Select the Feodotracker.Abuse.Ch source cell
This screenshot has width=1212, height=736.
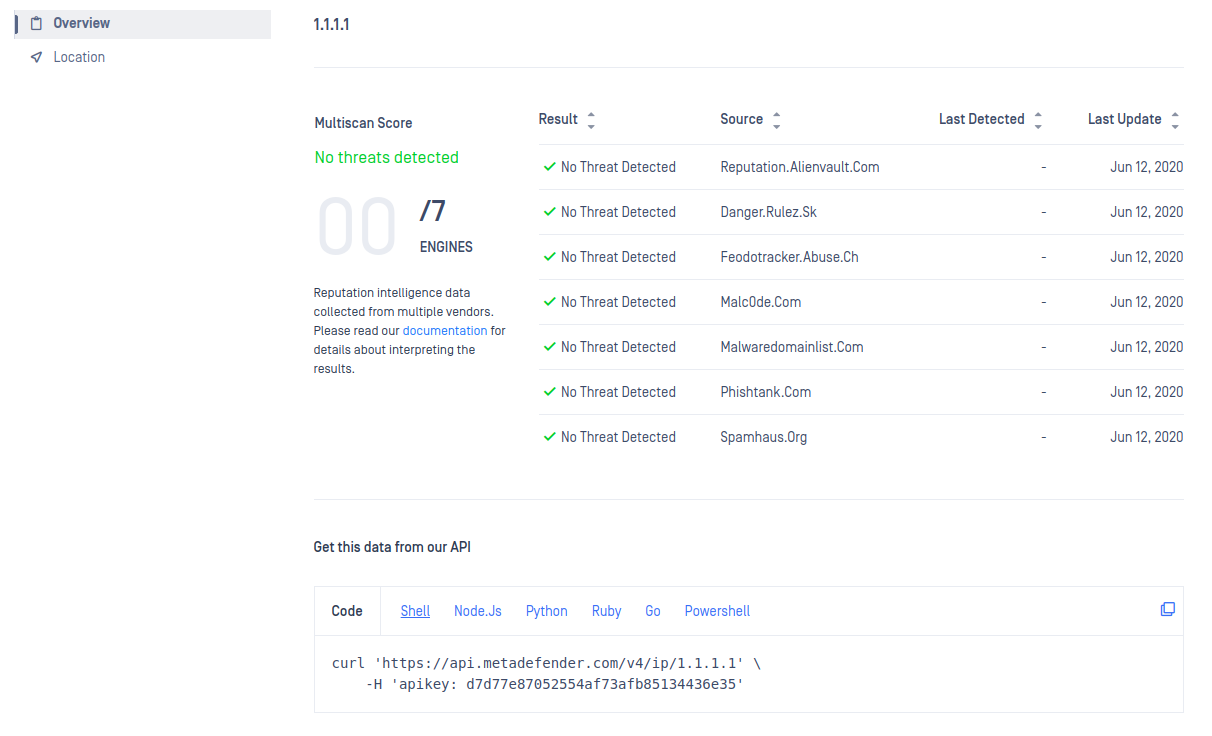pyautogui.click(x=789, y=257)
